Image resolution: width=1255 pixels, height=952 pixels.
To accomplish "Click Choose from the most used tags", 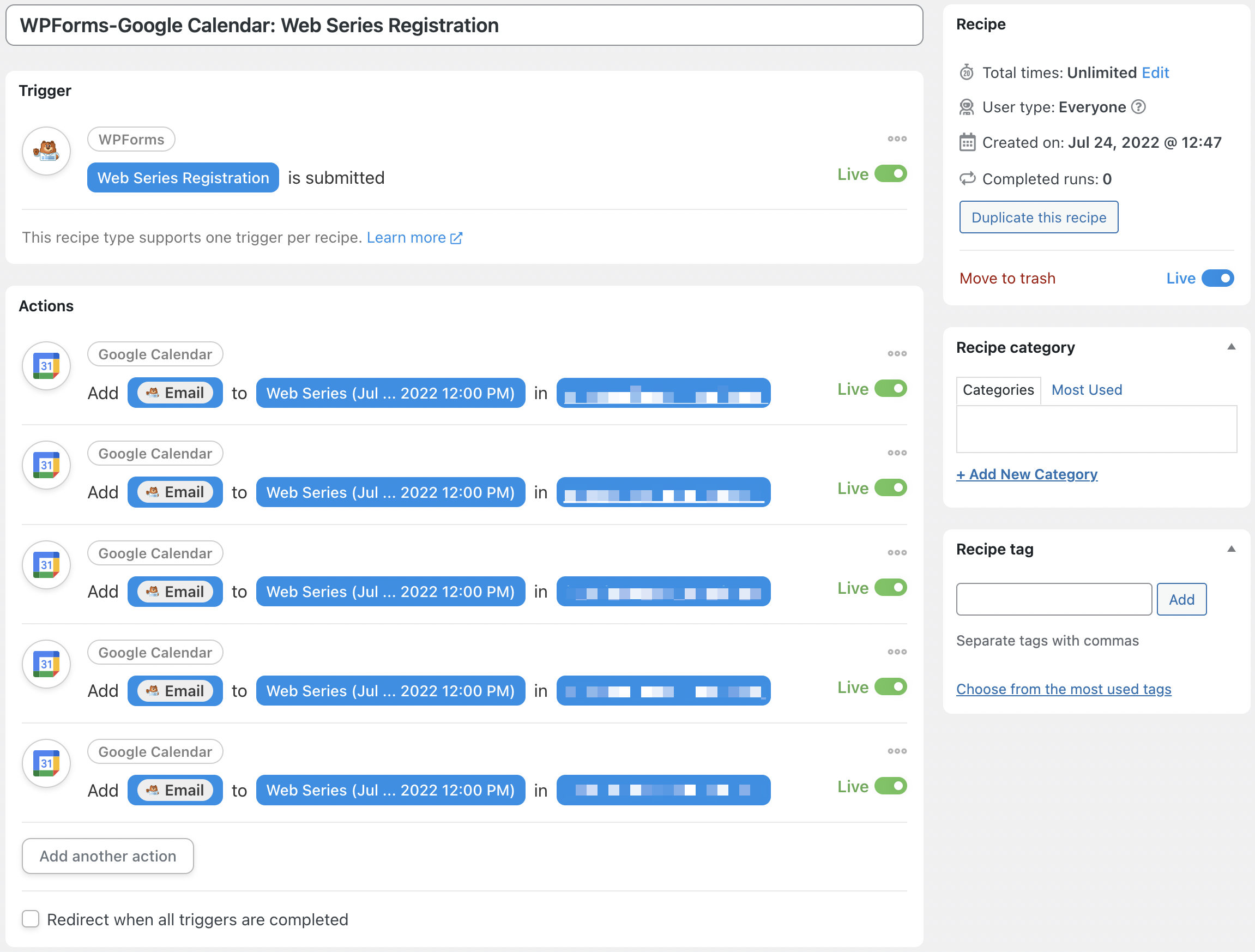I will click(1064, 689).
